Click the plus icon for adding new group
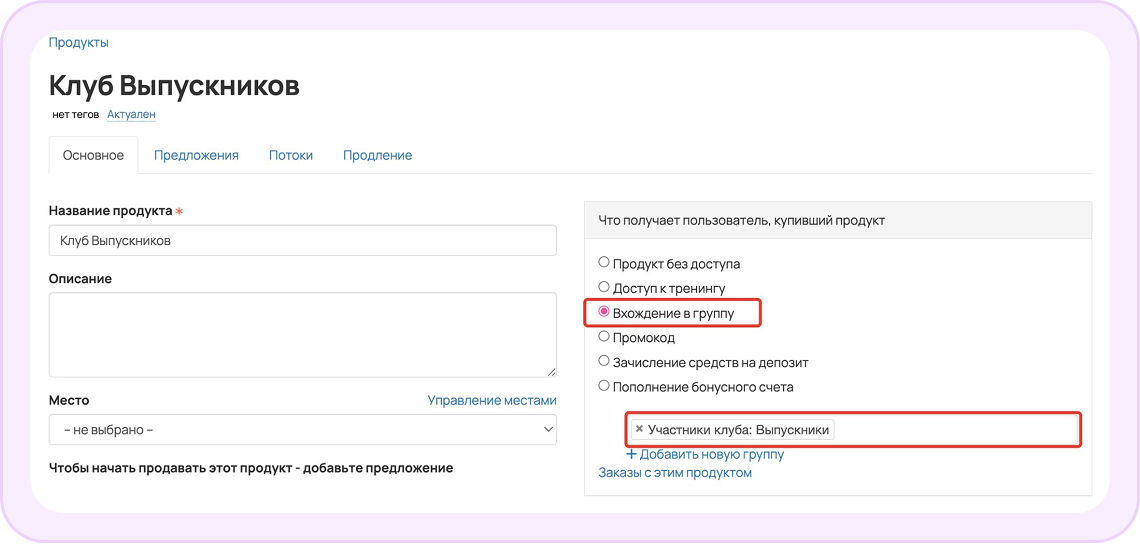Image resolution: width=1140 pixels, height=544 pixels. (x=632, y=455)
